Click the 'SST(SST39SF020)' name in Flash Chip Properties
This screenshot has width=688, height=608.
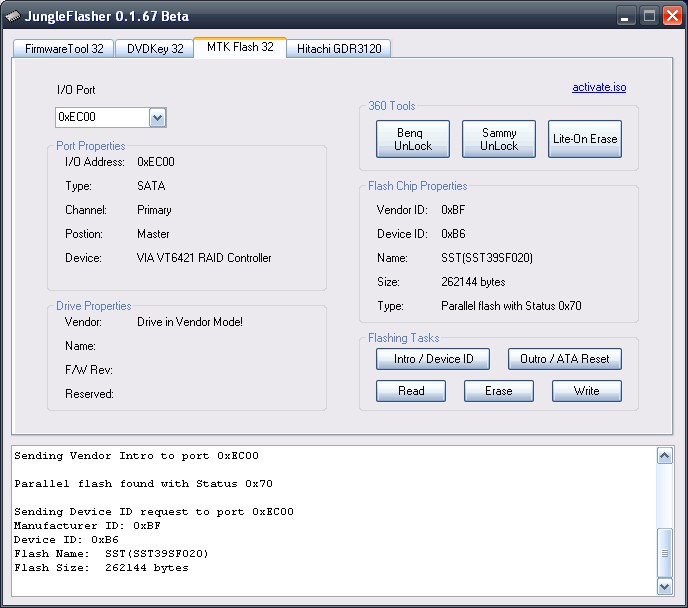click(x=487, y=258)
